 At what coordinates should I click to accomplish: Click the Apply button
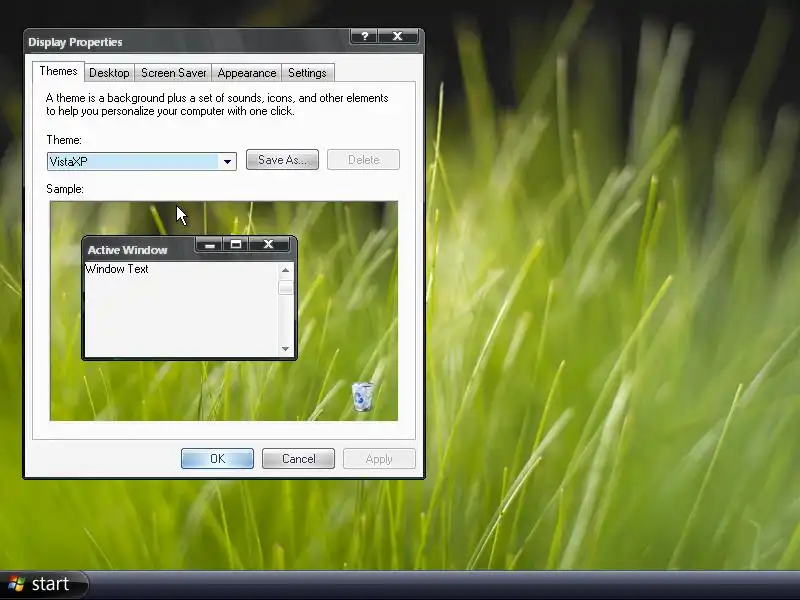(x=379, y=459)
